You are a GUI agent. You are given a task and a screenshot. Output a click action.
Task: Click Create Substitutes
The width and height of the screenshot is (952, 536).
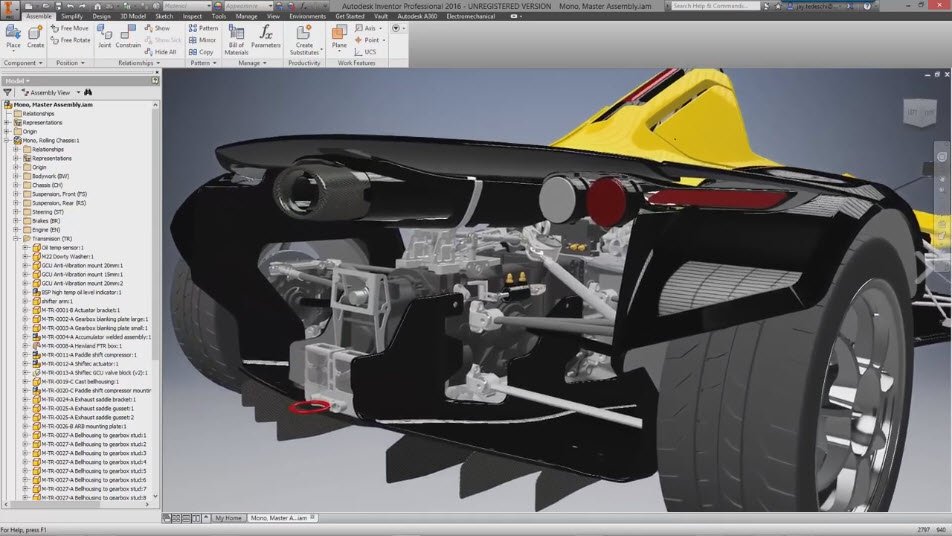304,39
